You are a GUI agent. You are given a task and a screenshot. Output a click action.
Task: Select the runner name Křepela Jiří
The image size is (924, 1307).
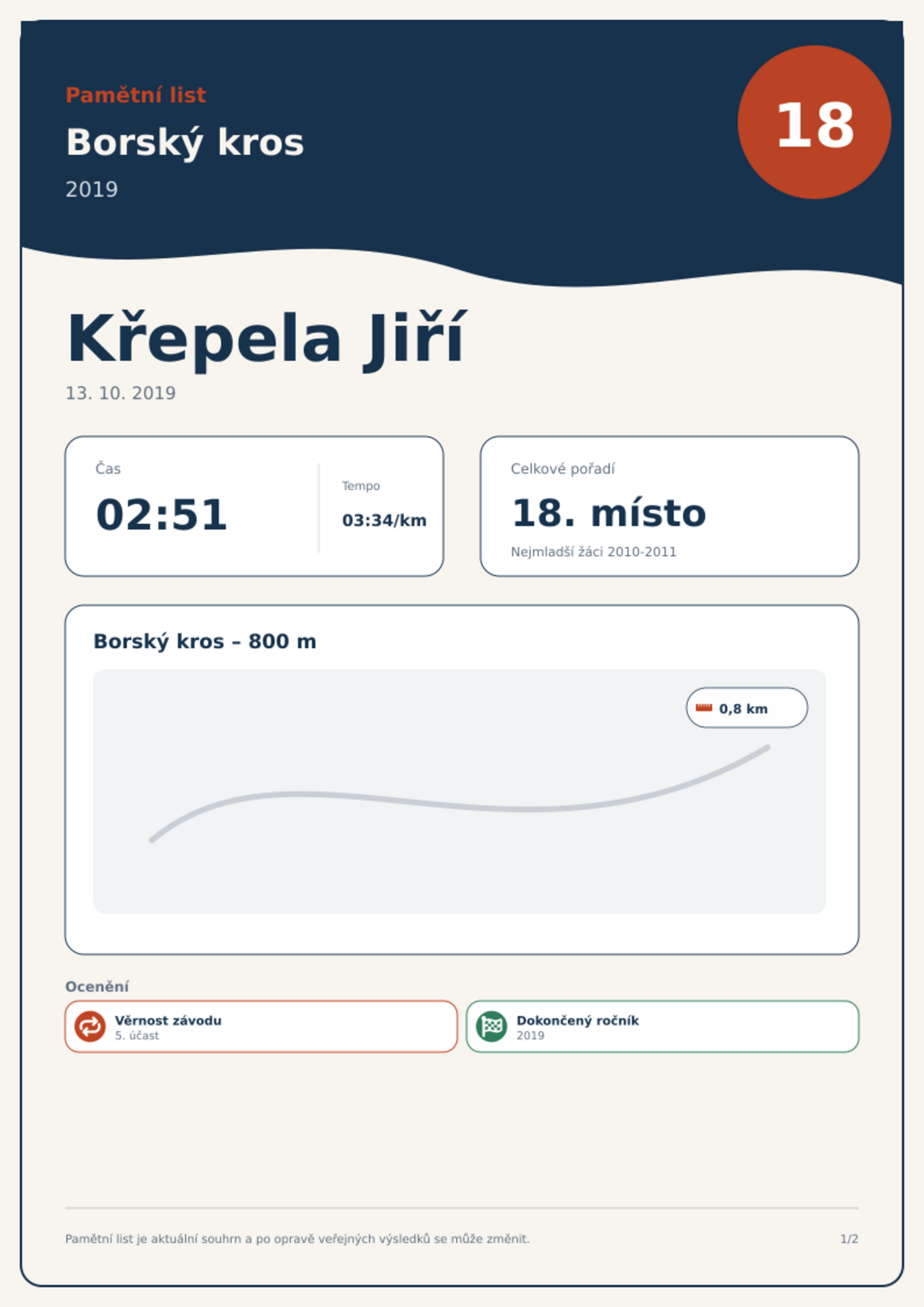pyautogui.click(x=266, y=339)
